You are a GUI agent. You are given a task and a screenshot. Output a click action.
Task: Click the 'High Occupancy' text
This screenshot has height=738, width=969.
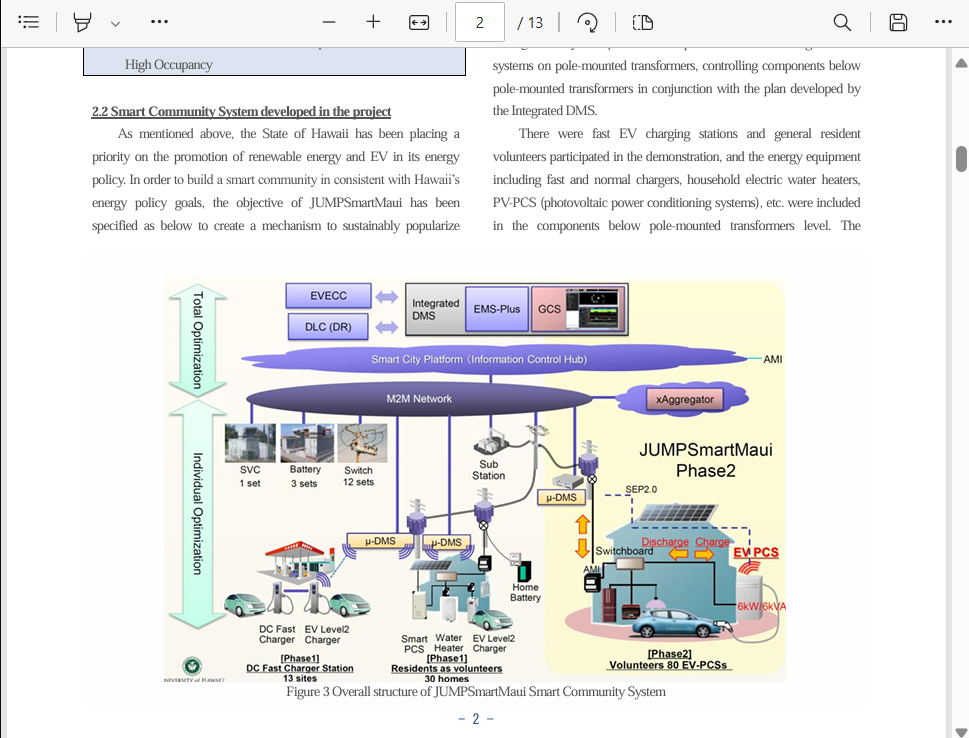168,64
